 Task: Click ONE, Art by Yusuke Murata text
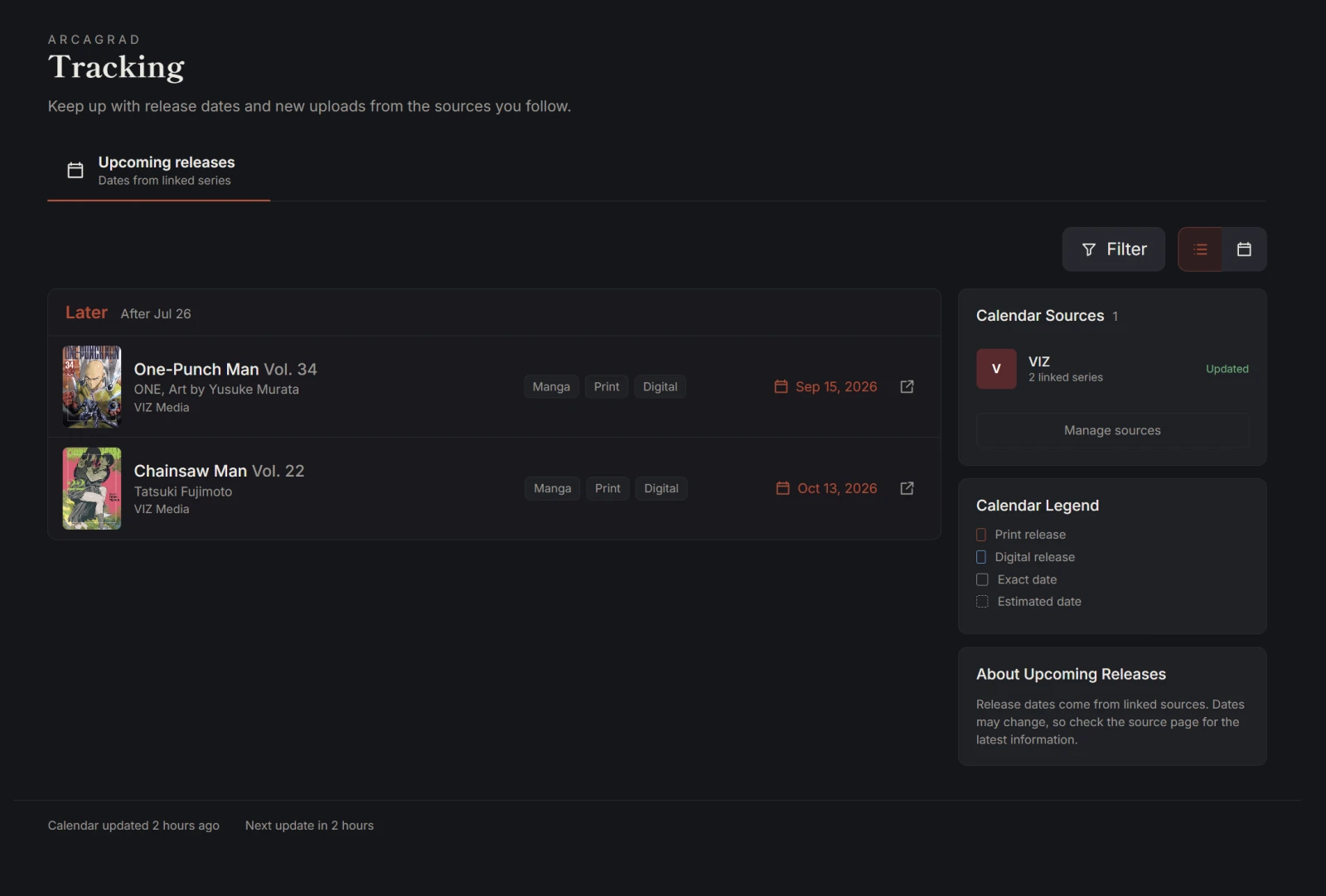click(x=216, y=390)
